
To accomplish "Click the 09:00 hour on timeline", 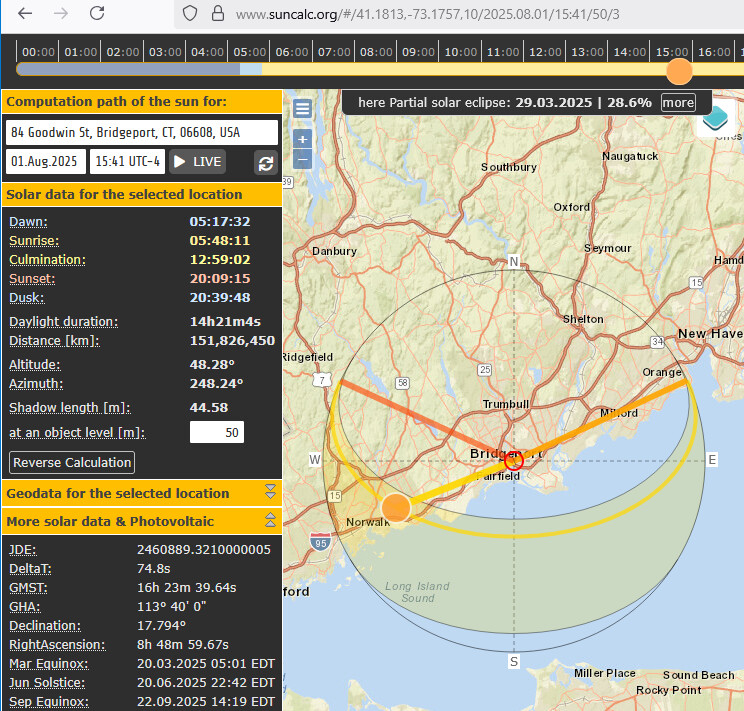I will 418,52.
